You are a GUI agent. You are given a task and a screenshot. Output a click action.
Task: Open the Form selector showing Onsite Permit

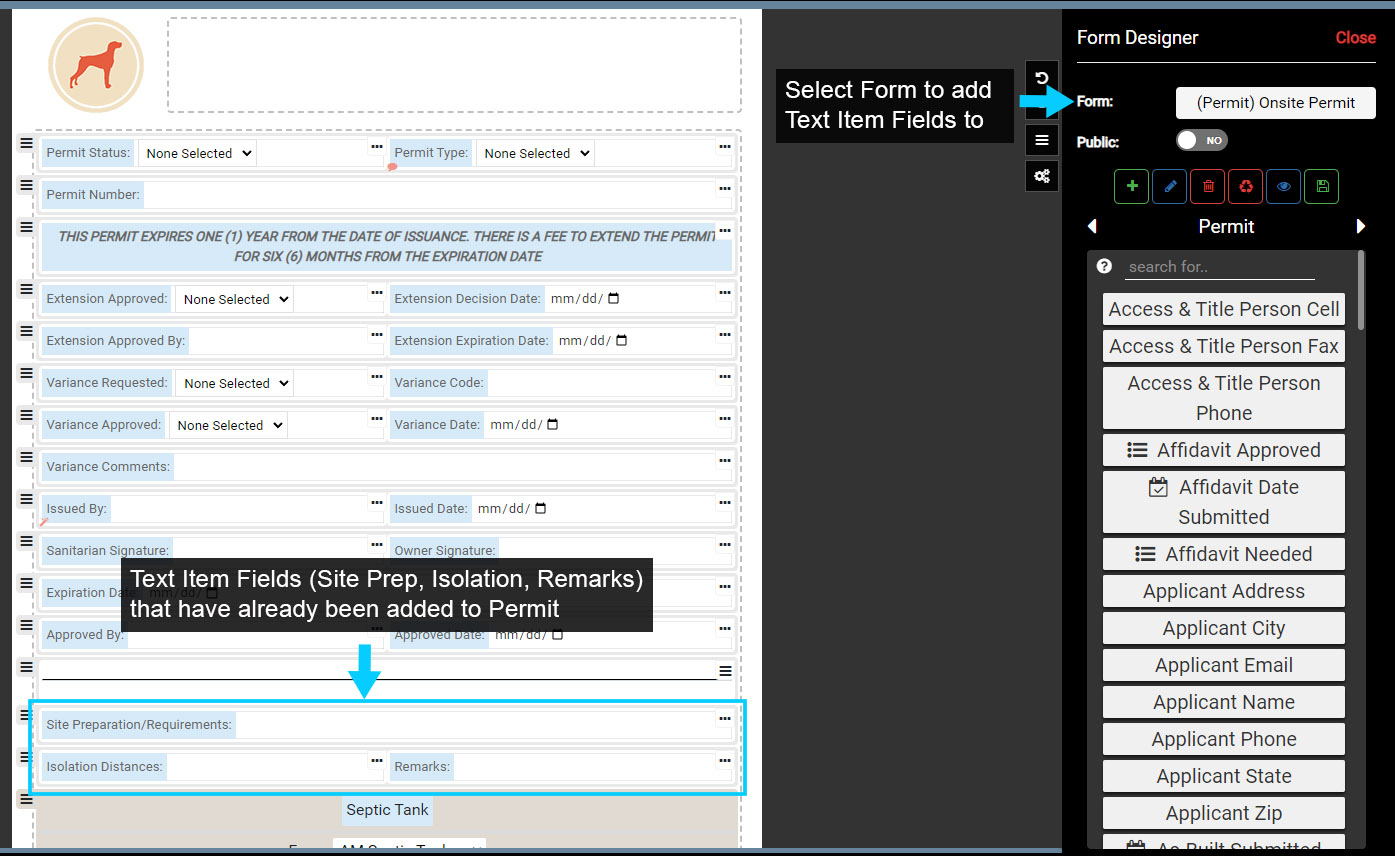coord(1275,102)
